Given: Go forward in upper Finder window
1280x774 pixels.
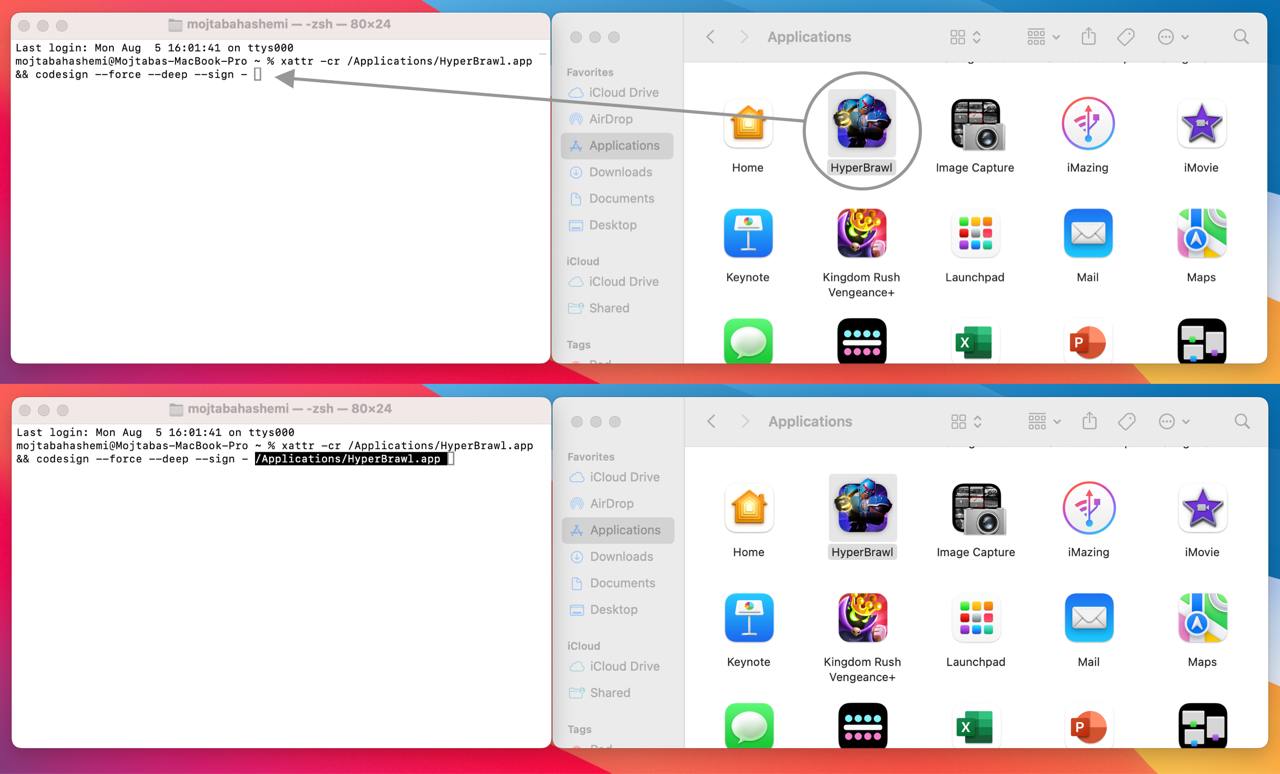Looking at the screenshot, I should (743, 37).
